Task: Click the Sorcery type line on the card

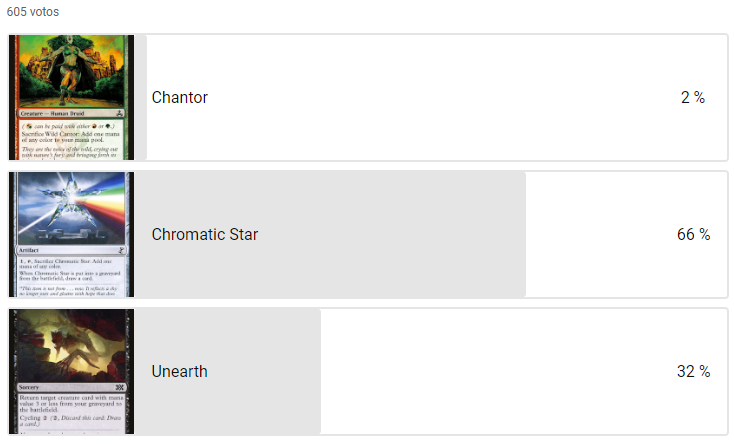Action: 71,387
